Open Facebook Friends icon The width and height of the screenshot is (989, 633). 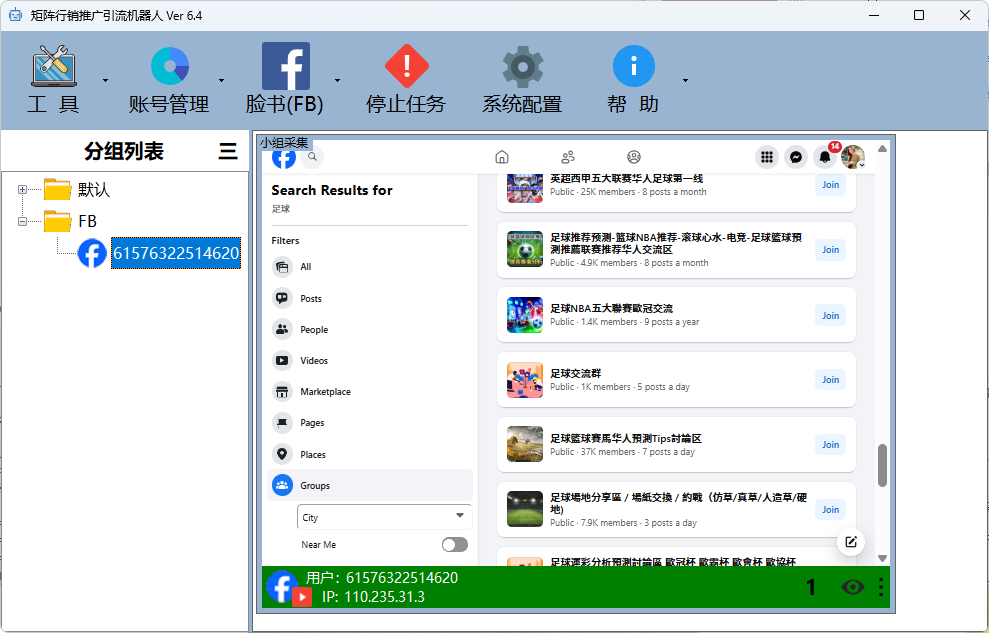click(568, 157)
